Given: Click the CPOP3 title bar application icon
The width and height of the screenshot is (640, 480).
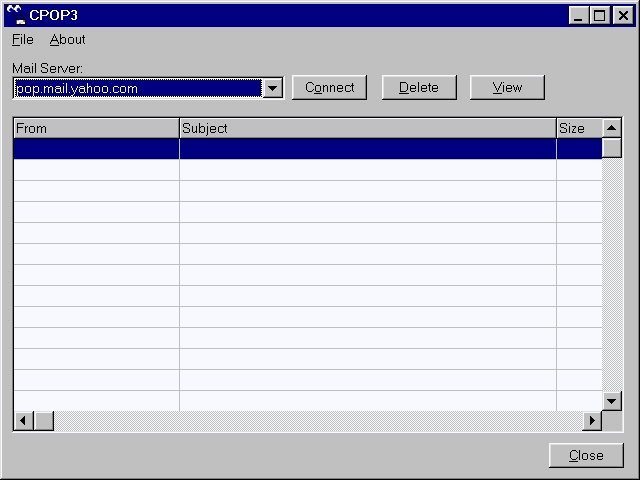Looking at the screenshot, I should point(16,15).
